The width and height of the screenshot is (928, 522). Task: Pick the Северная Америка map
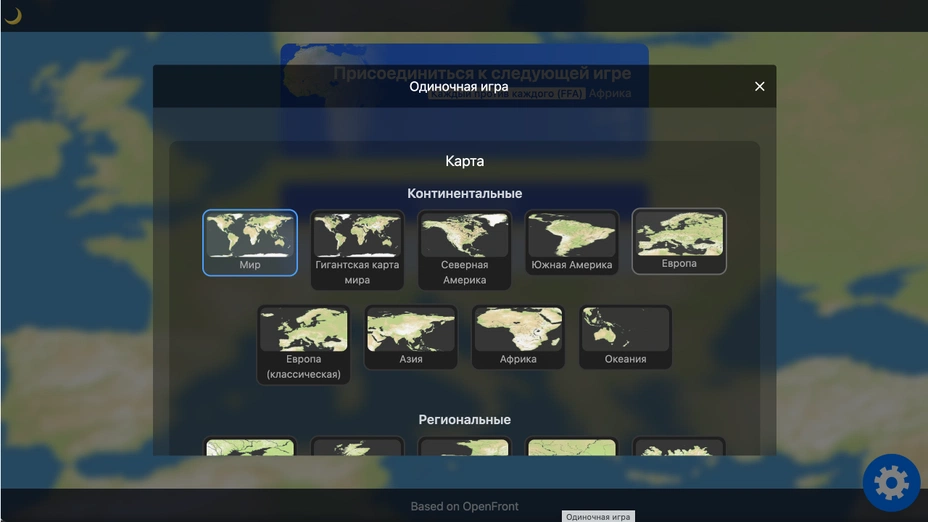coord(464,249)
